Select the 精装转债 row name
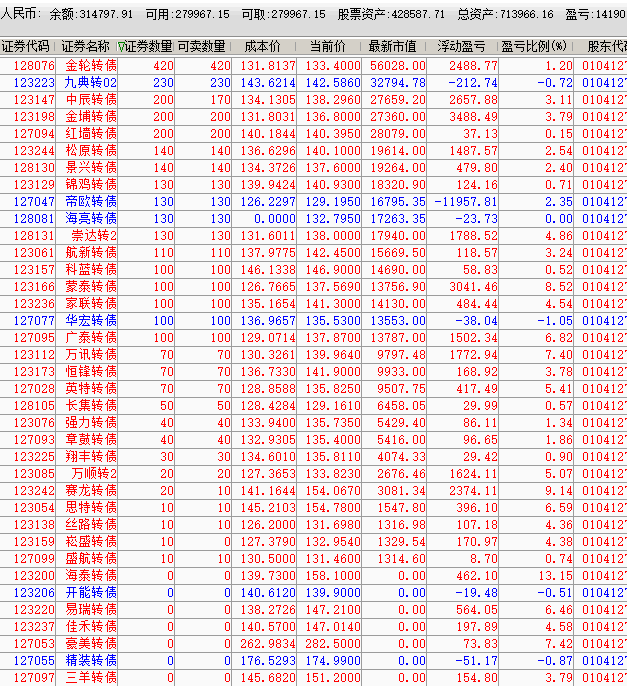Image resolution: width=627 pixels, height=686 pixels. 91,661
